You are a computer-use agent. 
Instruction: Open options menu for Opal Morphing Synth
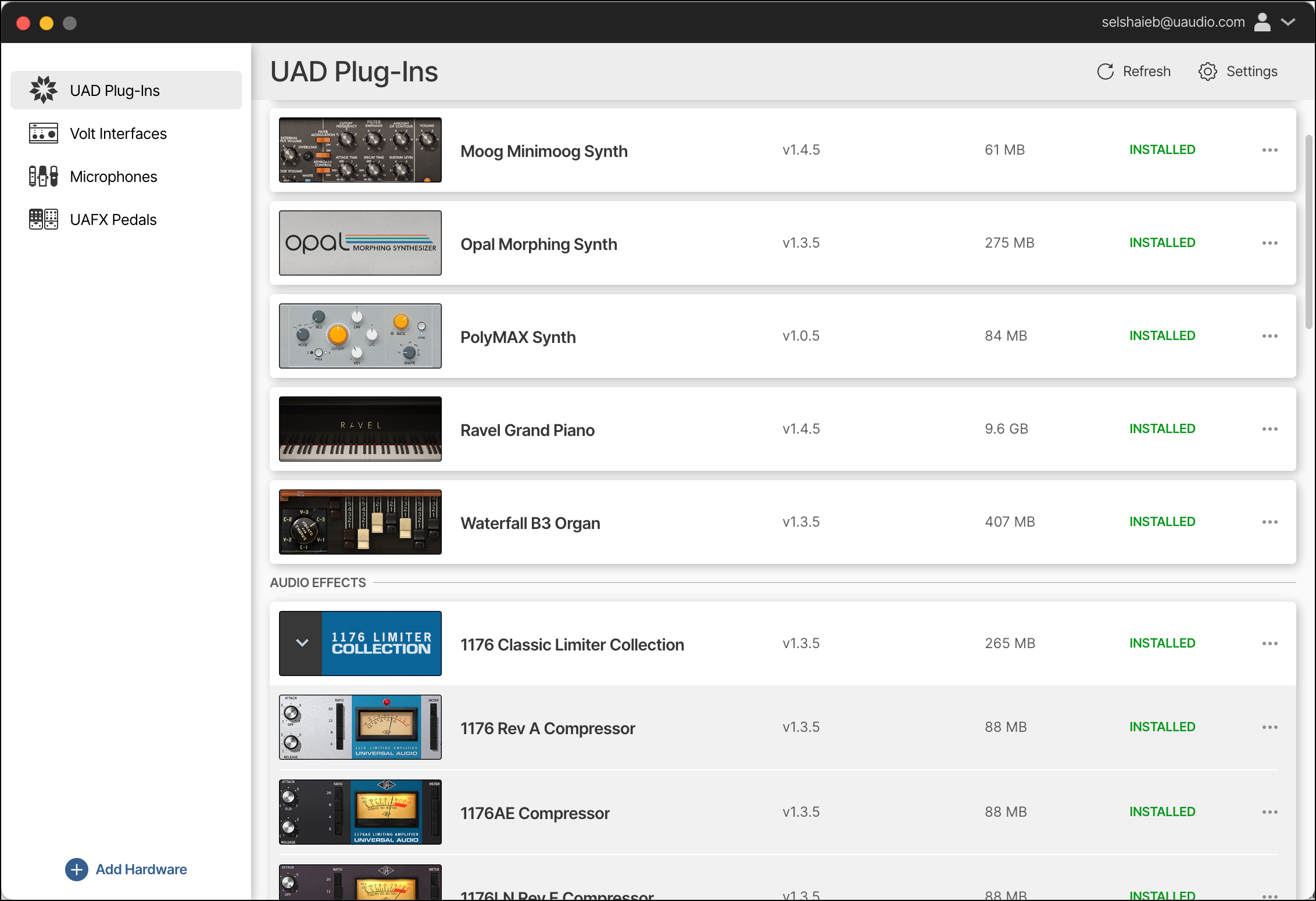[1270, 243]
